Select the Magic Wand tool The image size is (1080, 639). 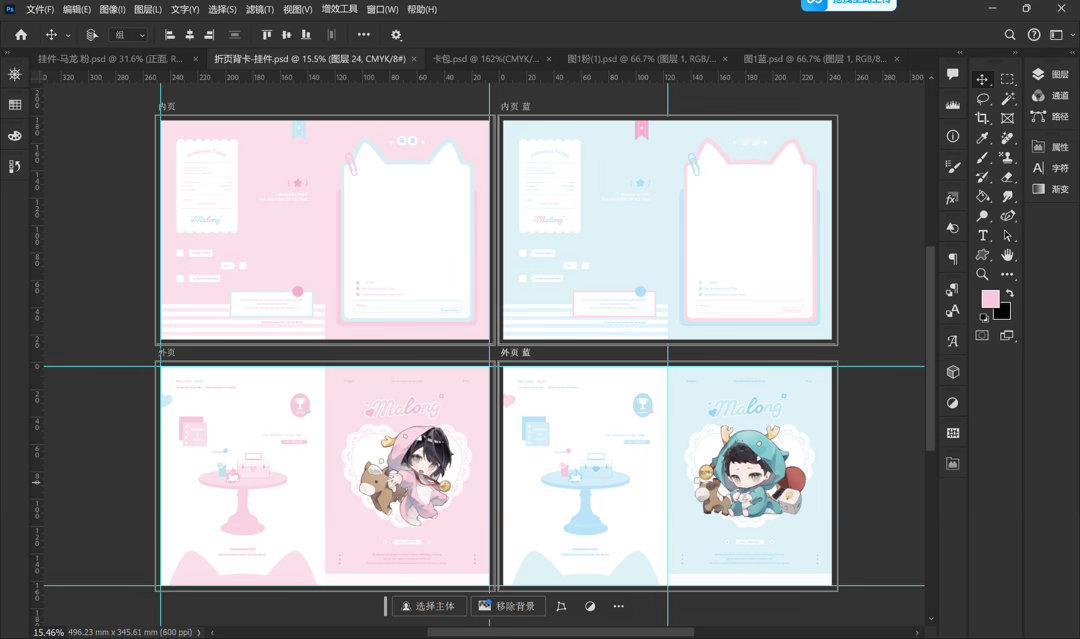click(x=1007, y=98)
